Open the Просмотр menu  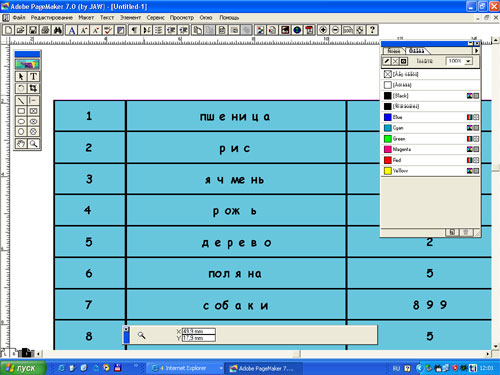[x=182, y=18]
